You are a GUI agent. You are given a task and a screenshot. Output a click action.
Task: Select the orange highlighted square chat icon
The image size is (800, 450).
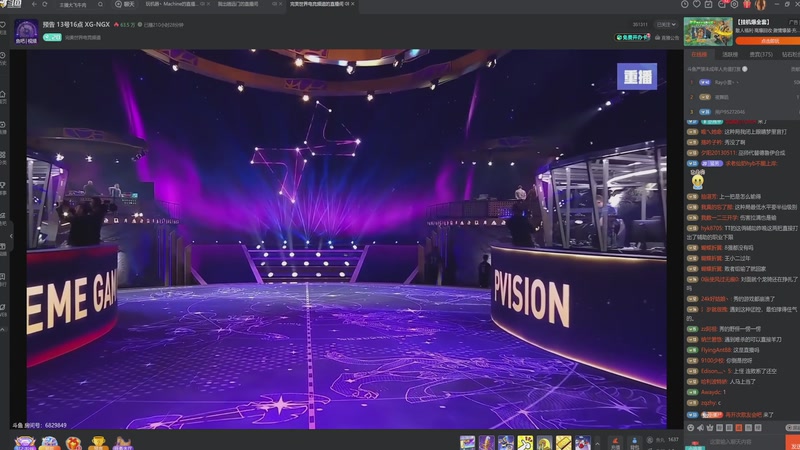(739, 428)
